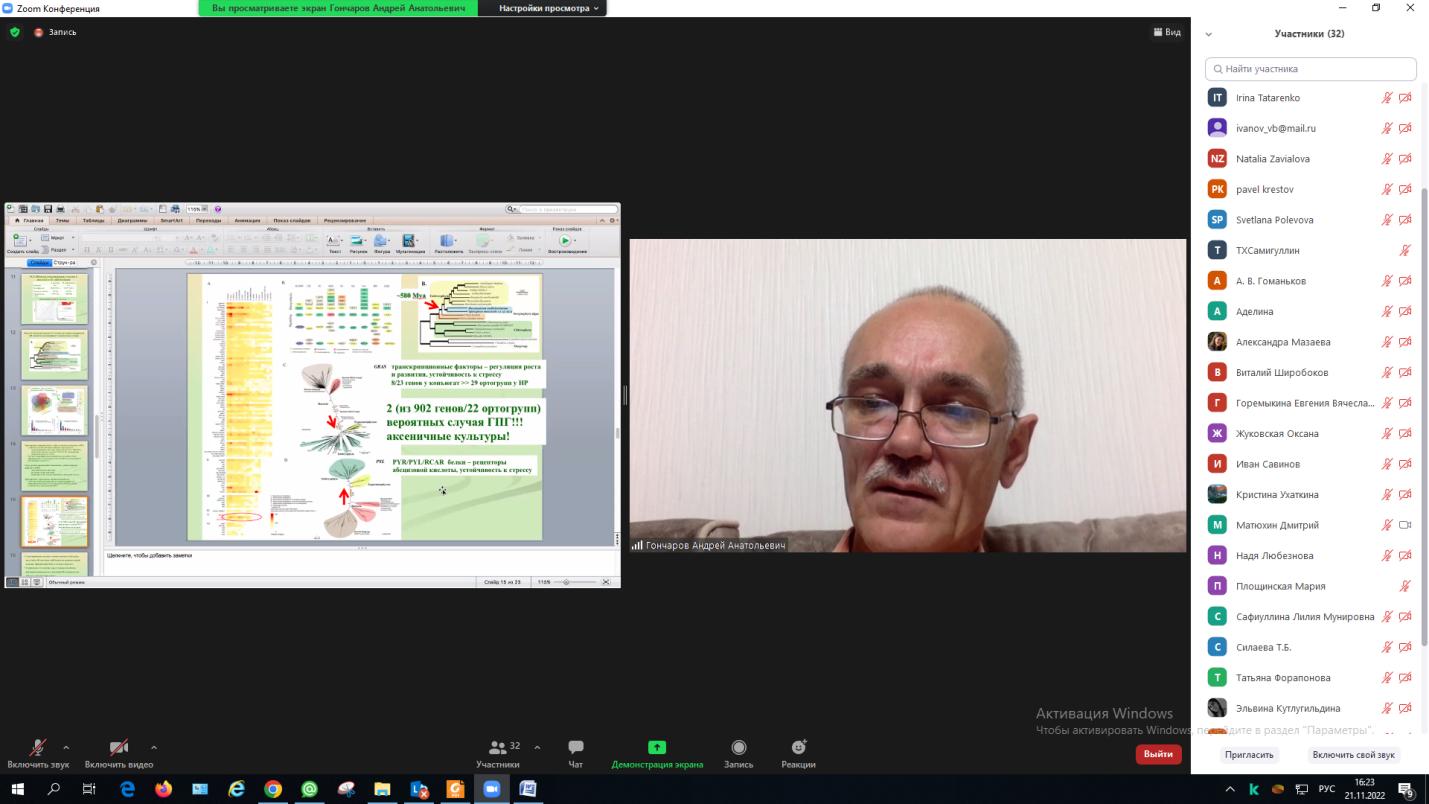
Task: Turn on camera with Включить видео
Action: pyautogui.click(x=118, y=748)
